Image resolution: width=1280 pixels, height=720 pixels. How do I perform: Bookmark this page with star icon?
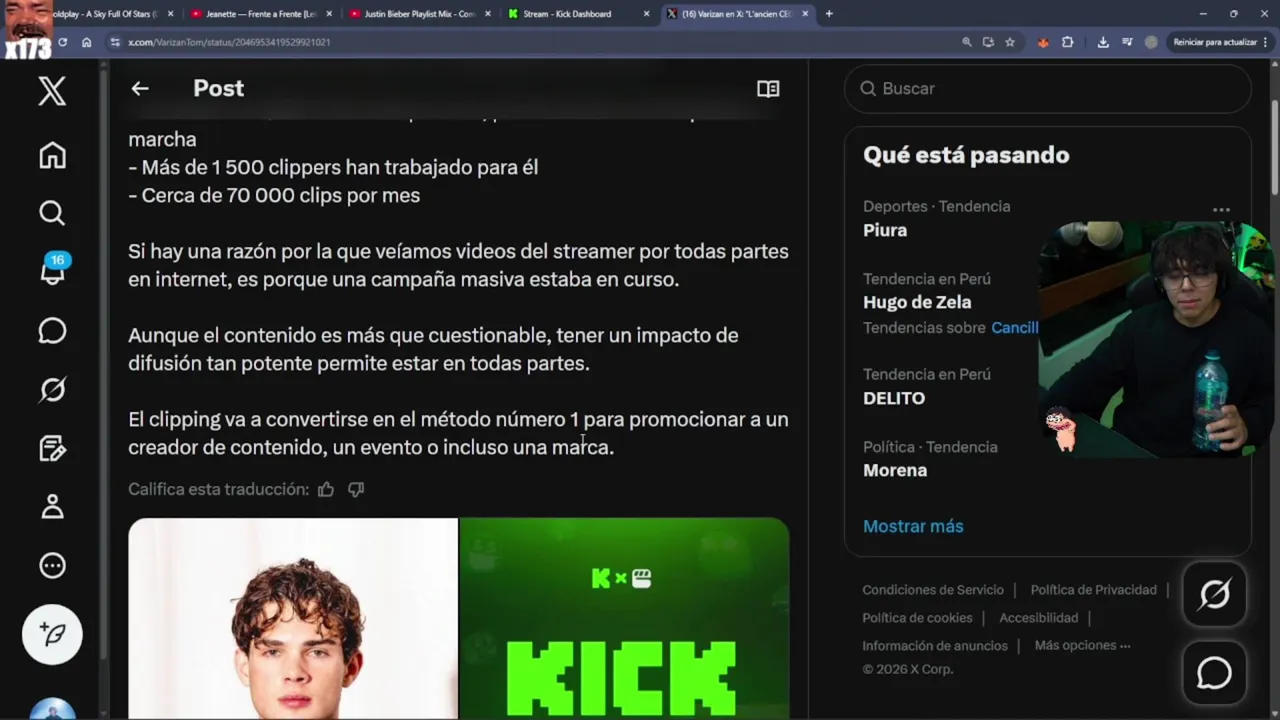1010,42
